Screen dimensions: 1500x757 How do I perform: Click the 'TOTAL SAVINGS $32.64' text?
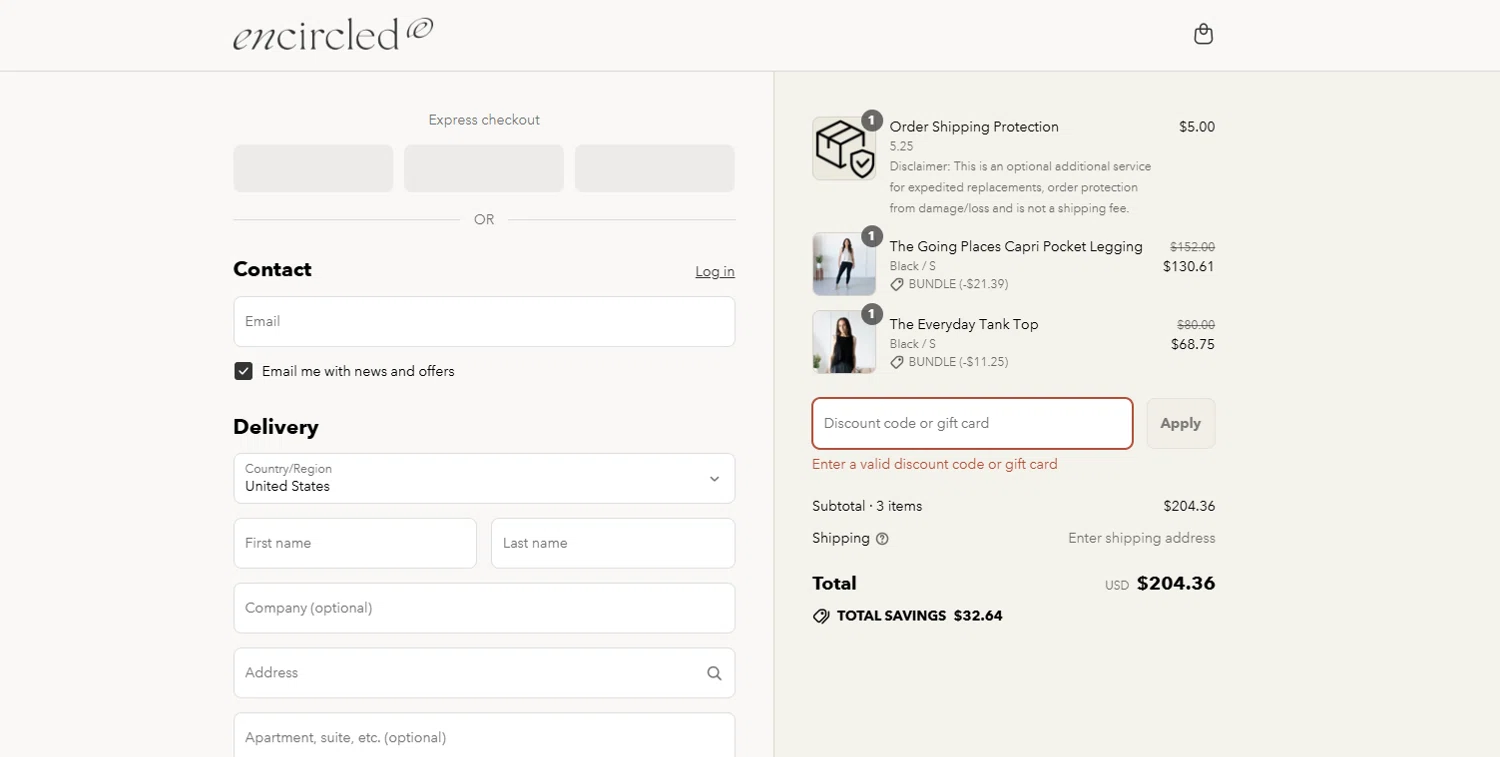(920, 616)
